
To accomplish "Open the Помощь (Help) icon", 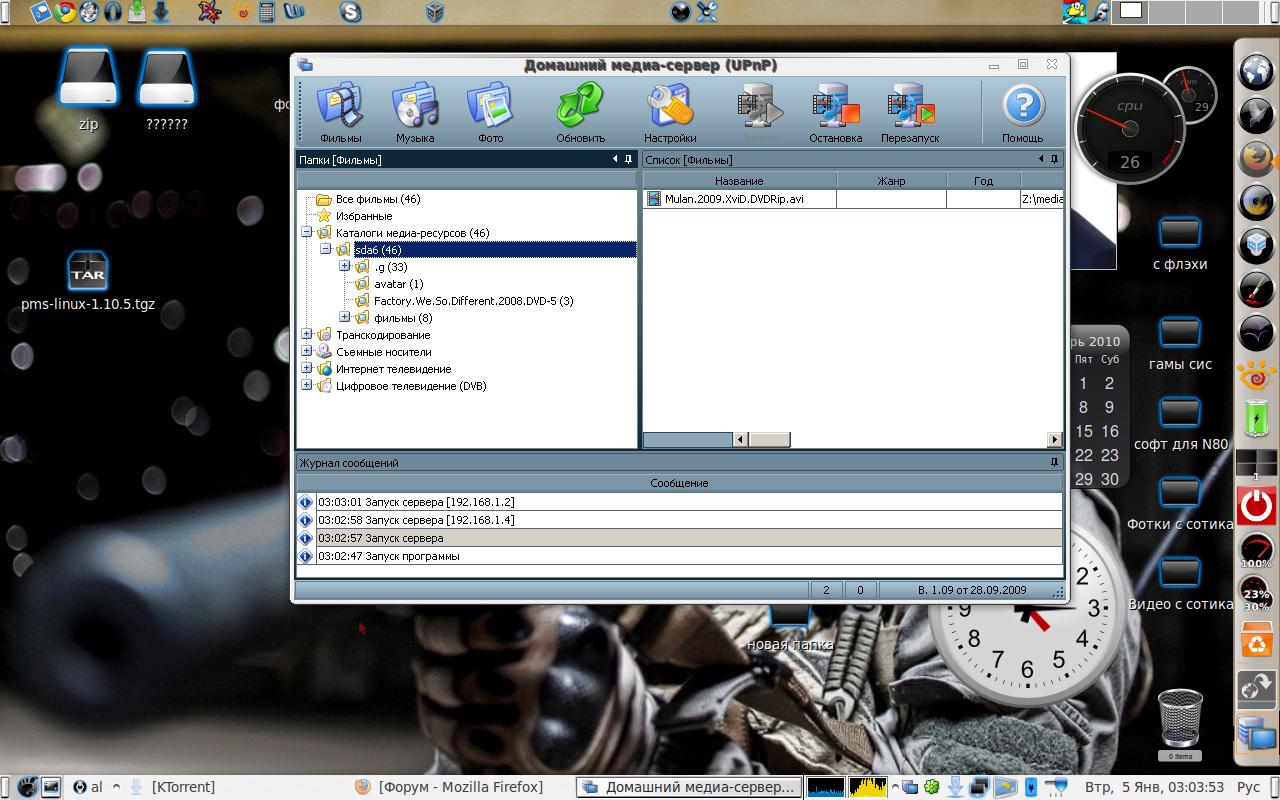I will point(1022,112).
